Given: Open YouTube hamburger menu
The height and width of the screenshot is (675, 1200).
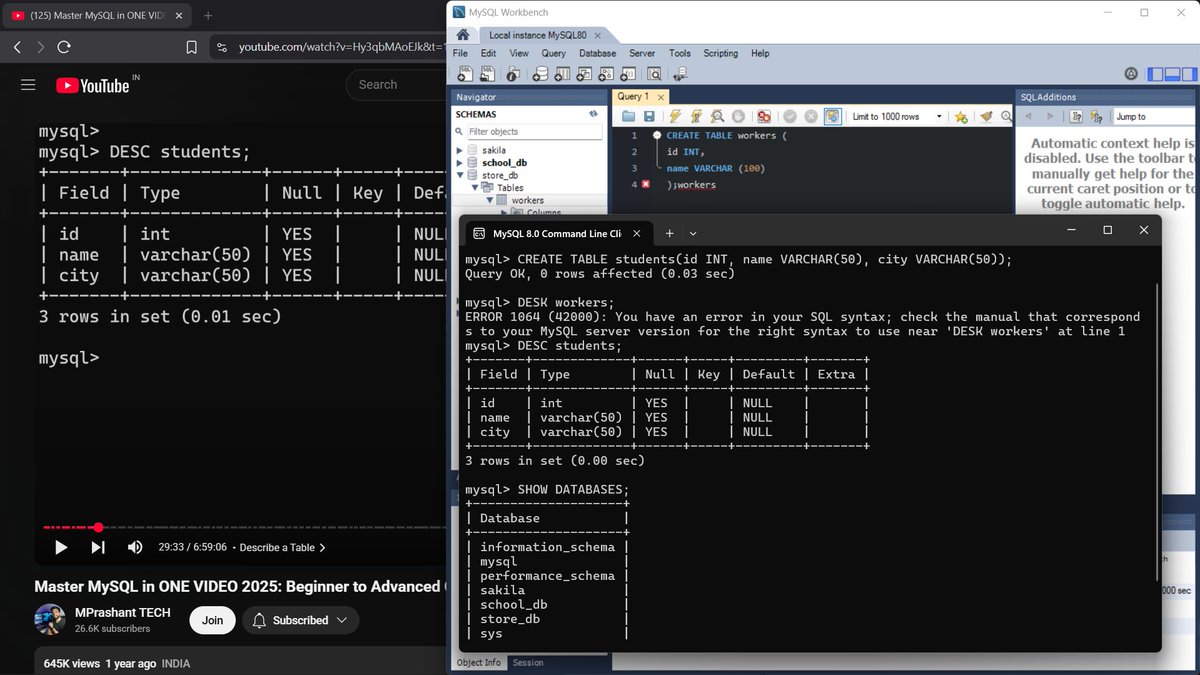Looking at the screenshot, I should 28,85.
